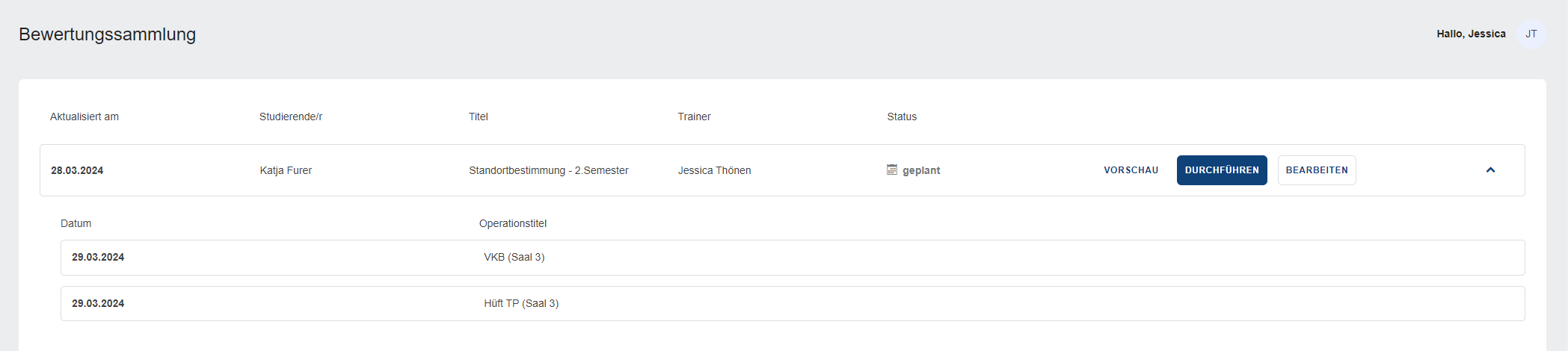Open Standortbestimmung - 2.Semester entry

tap(549, 170)
